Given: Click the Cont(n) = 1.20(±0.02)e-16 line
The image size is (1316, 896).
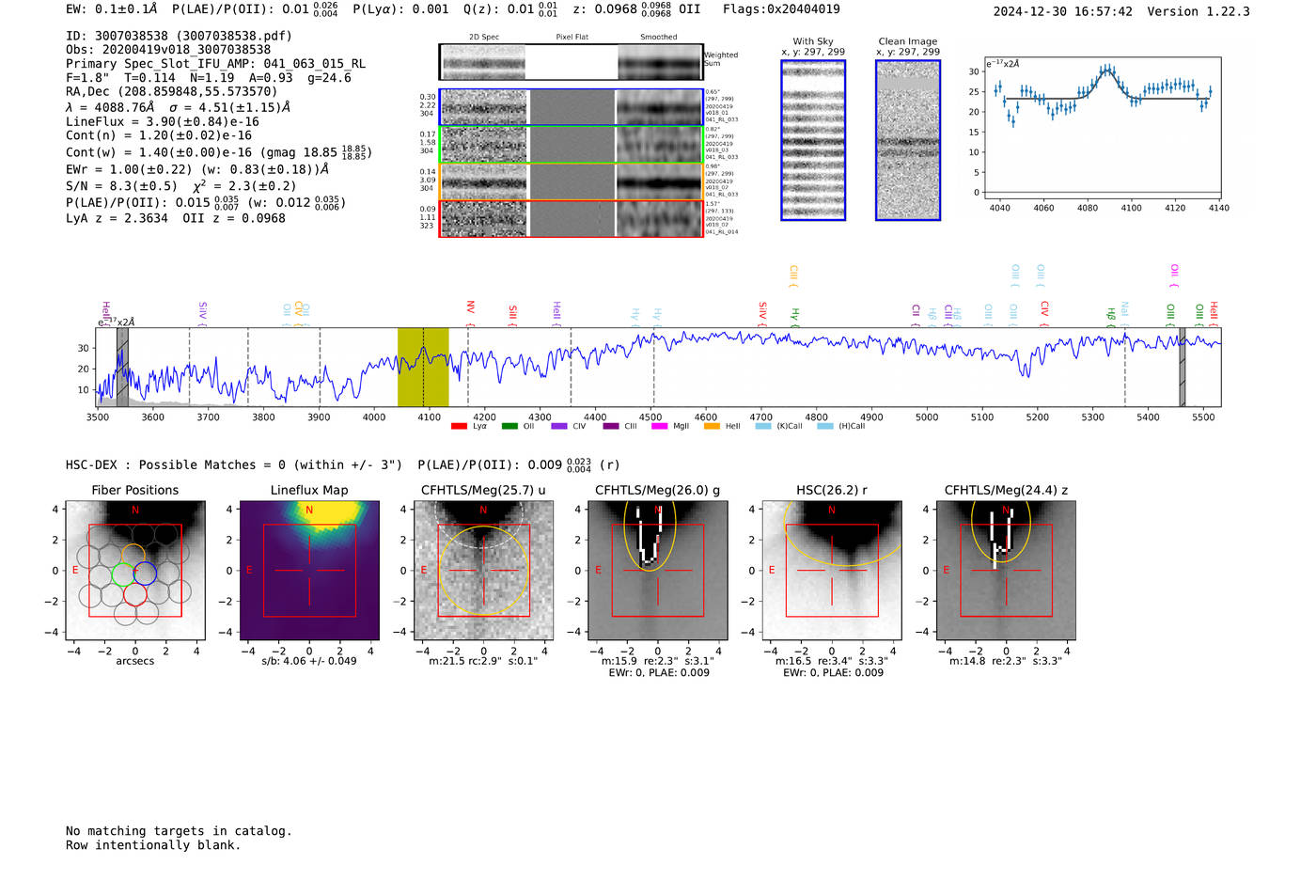Looking at the screenshot, I should [159, 135].
